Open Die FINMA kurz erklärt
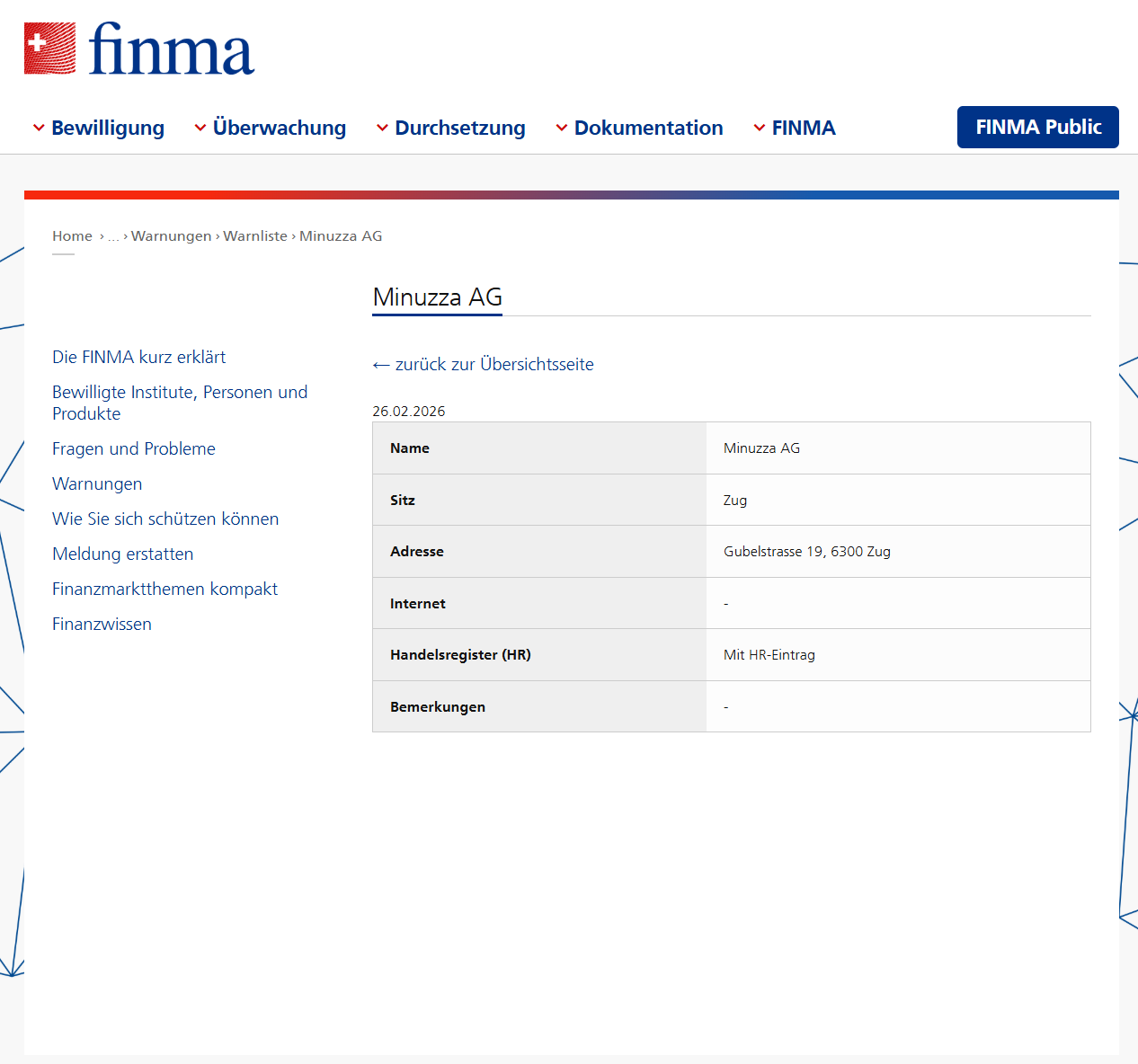Screen dimensions: 1138x1064 click(139, 357)
